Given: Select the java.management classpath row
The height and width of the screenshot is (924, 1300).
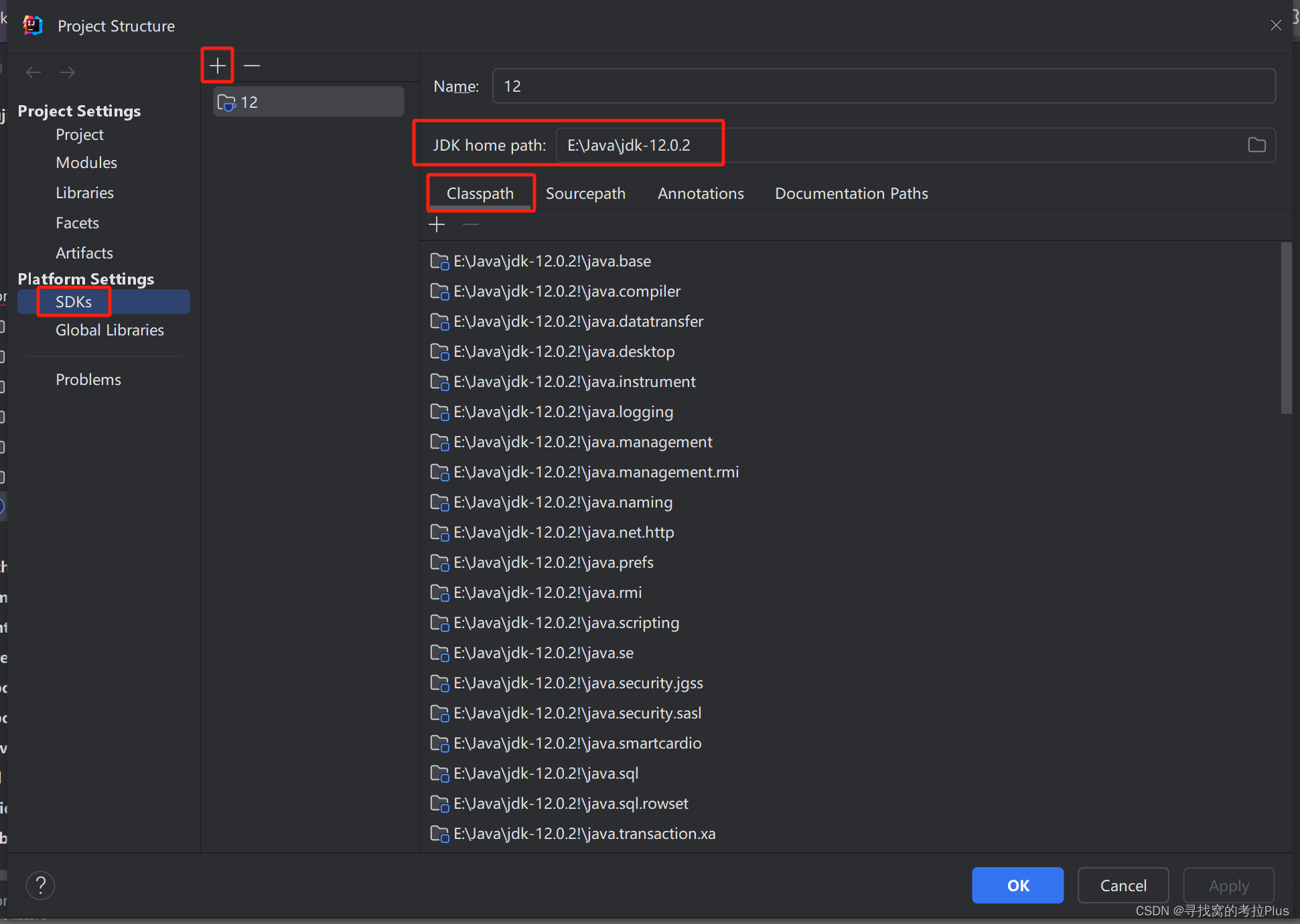Looking at the screenshot, I should pos(851,442).
